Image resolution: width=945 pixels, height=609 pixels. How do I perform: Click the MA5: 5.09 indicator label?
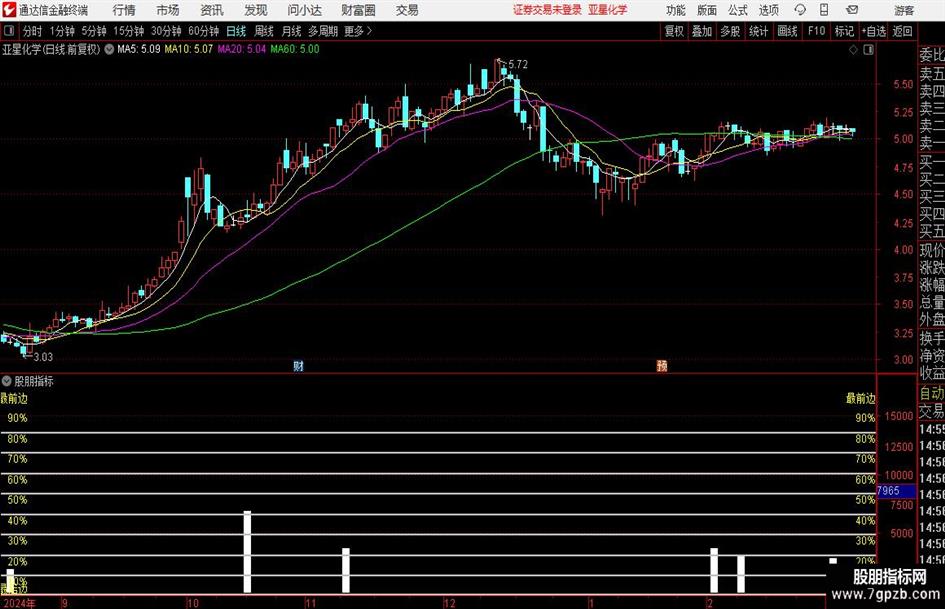[139, 49]
